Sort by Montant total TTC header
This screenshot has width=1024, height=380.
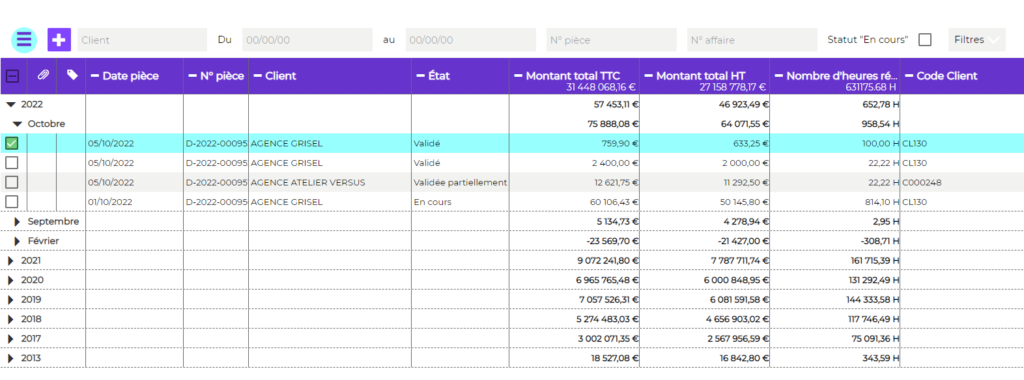tap(573, 76)
